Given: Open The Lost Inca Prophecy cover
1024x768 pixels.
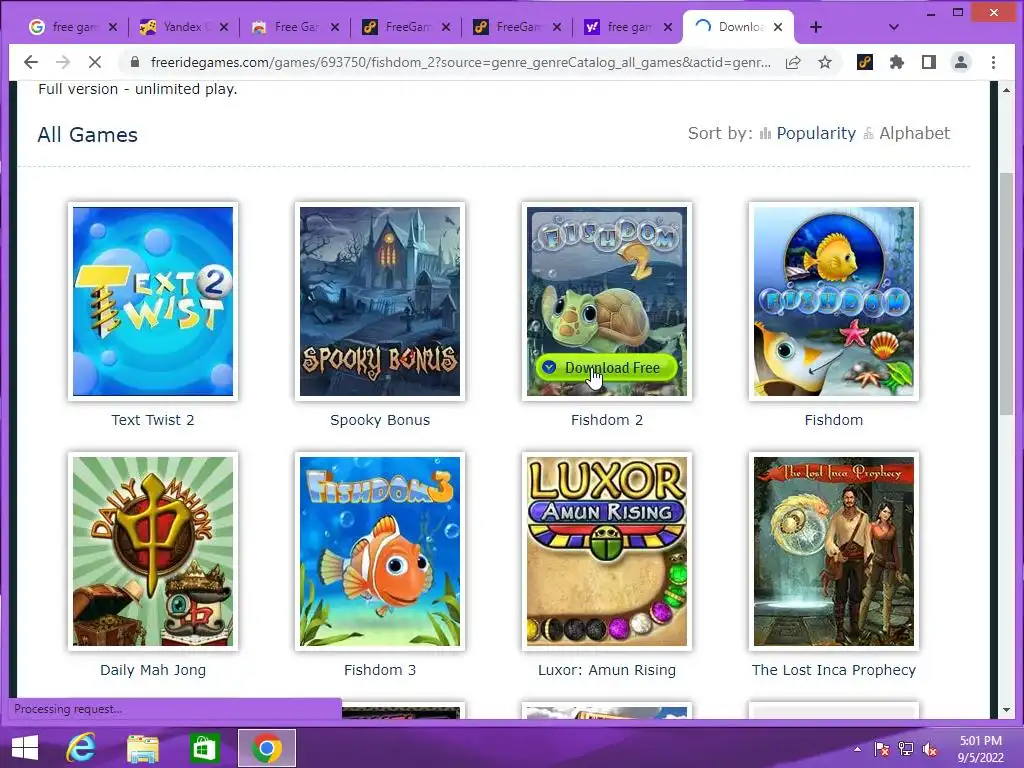Looking at the screenshot, I should (x=834, y=551).
